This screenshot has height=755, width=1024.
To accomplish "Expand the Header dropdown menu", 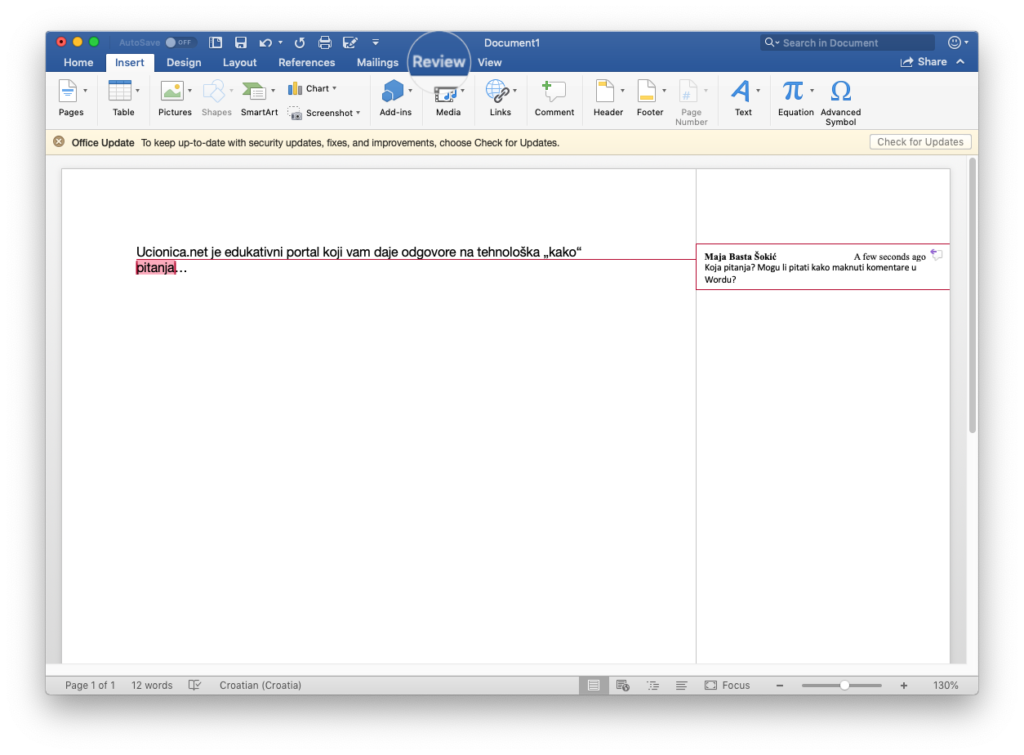I will 622,91.
